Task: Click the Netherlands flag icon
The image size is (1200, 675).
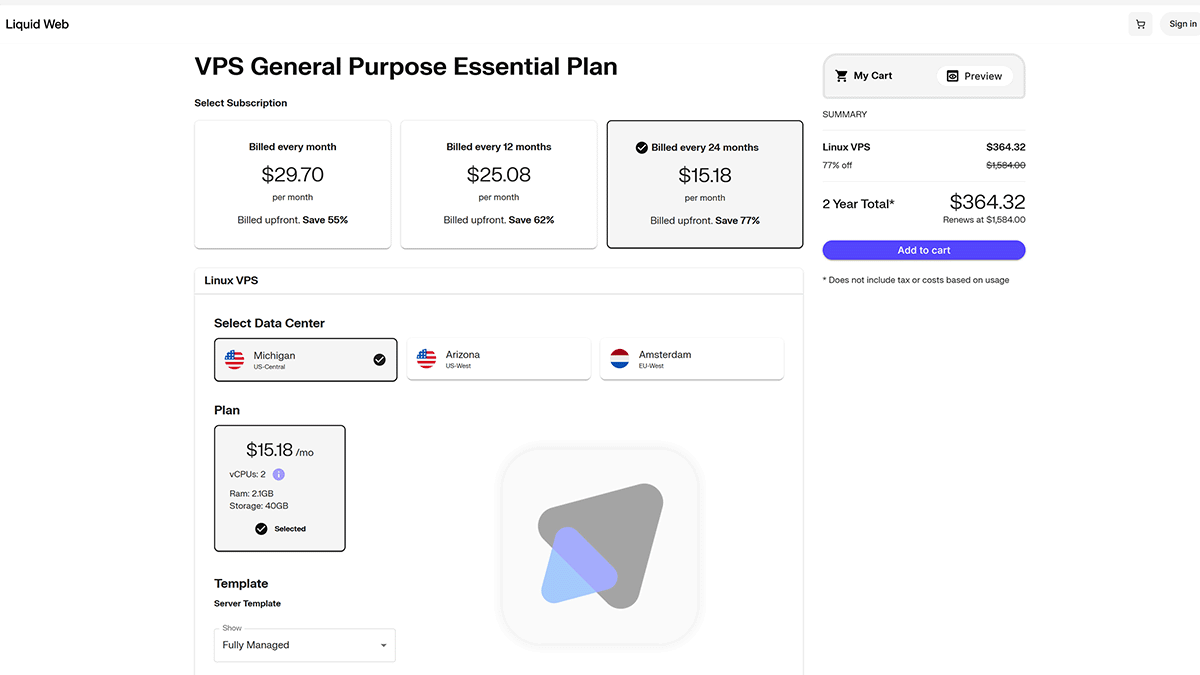Action: pos(620,360)
